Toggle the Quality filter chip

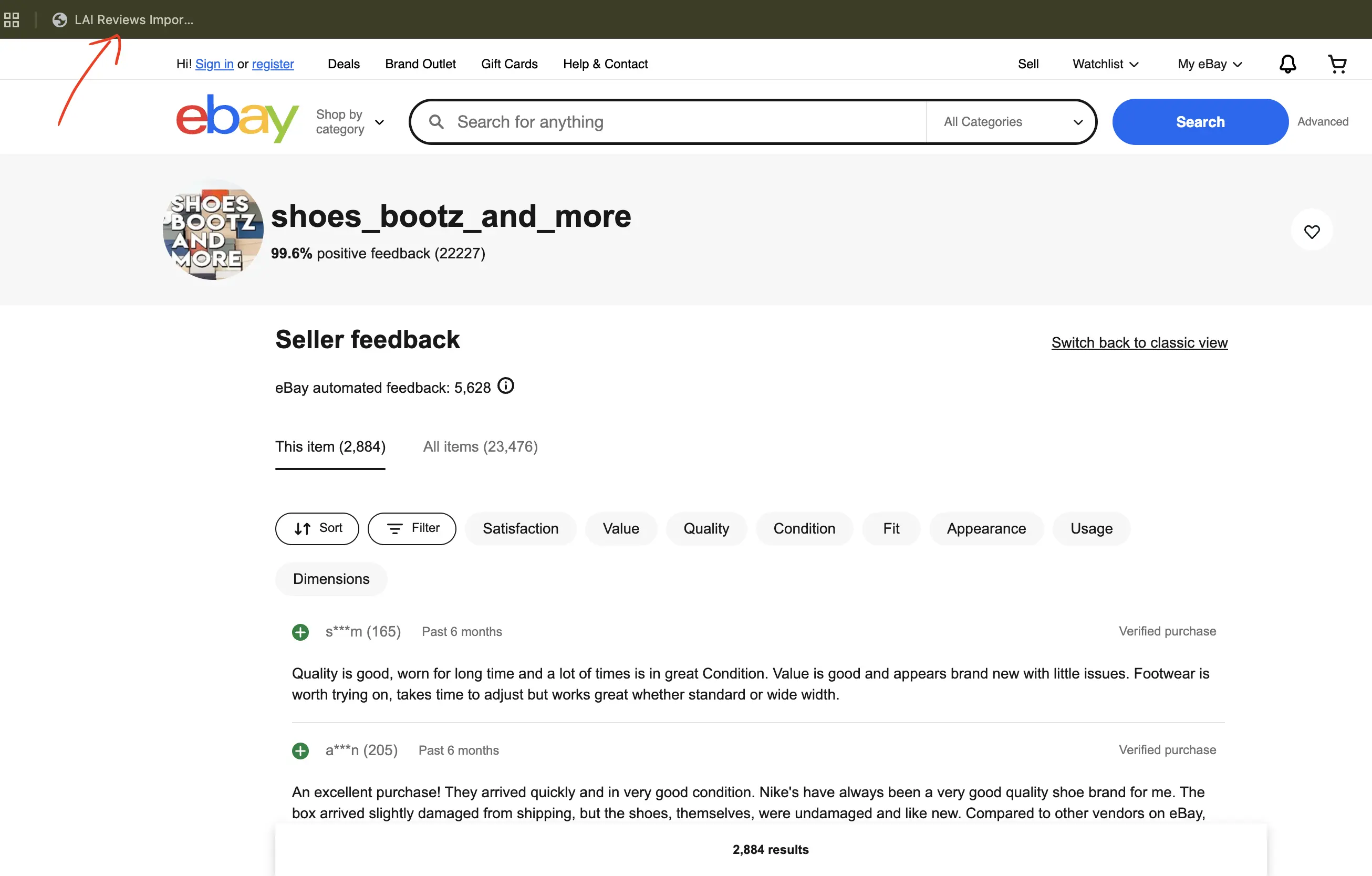click(706, 528)
